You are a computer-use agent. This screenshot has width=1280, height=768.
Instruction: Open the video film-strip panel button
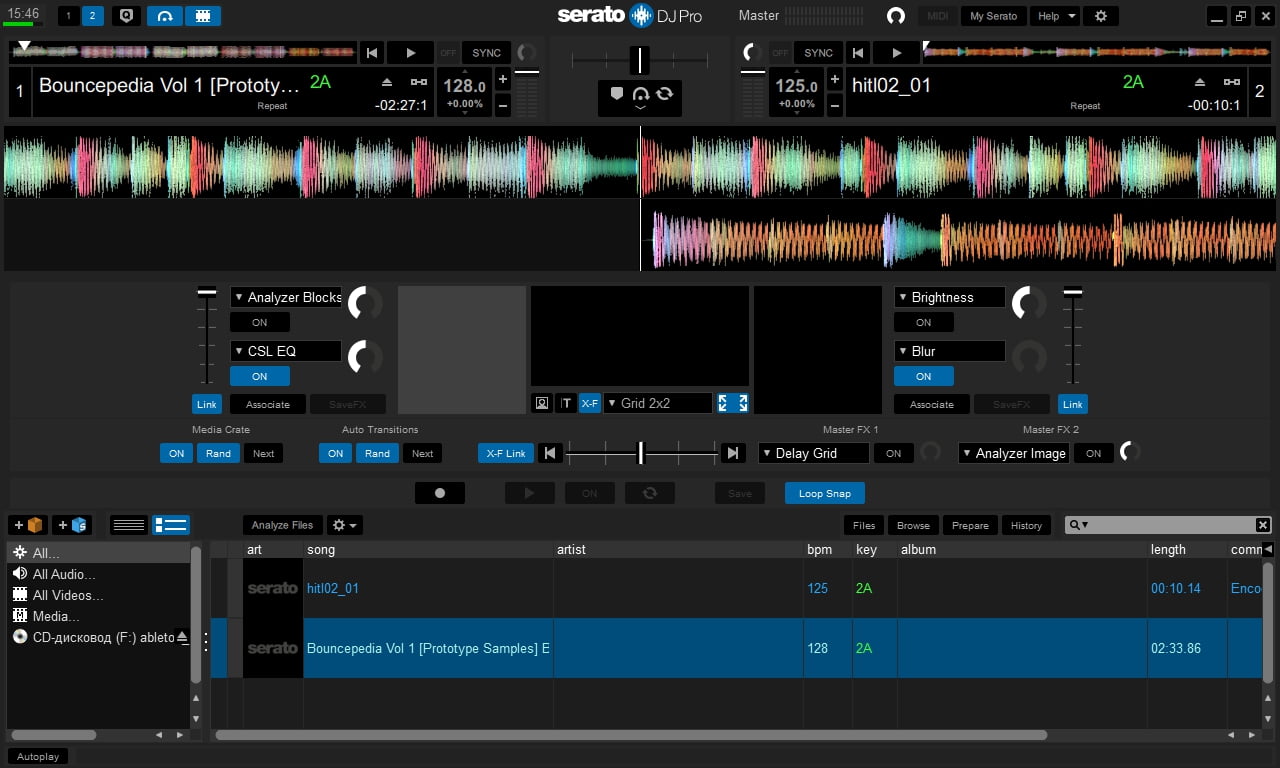click(203, 16)
